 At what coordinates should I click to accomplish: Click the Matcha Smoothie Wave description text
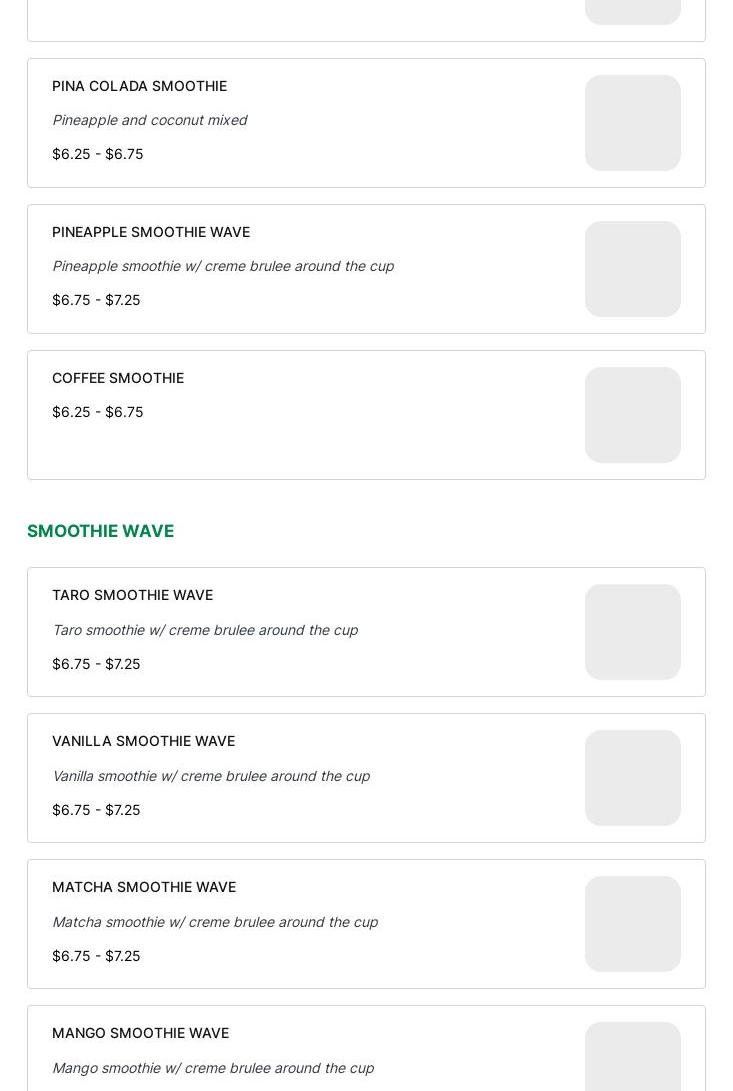tap(214, 922)
